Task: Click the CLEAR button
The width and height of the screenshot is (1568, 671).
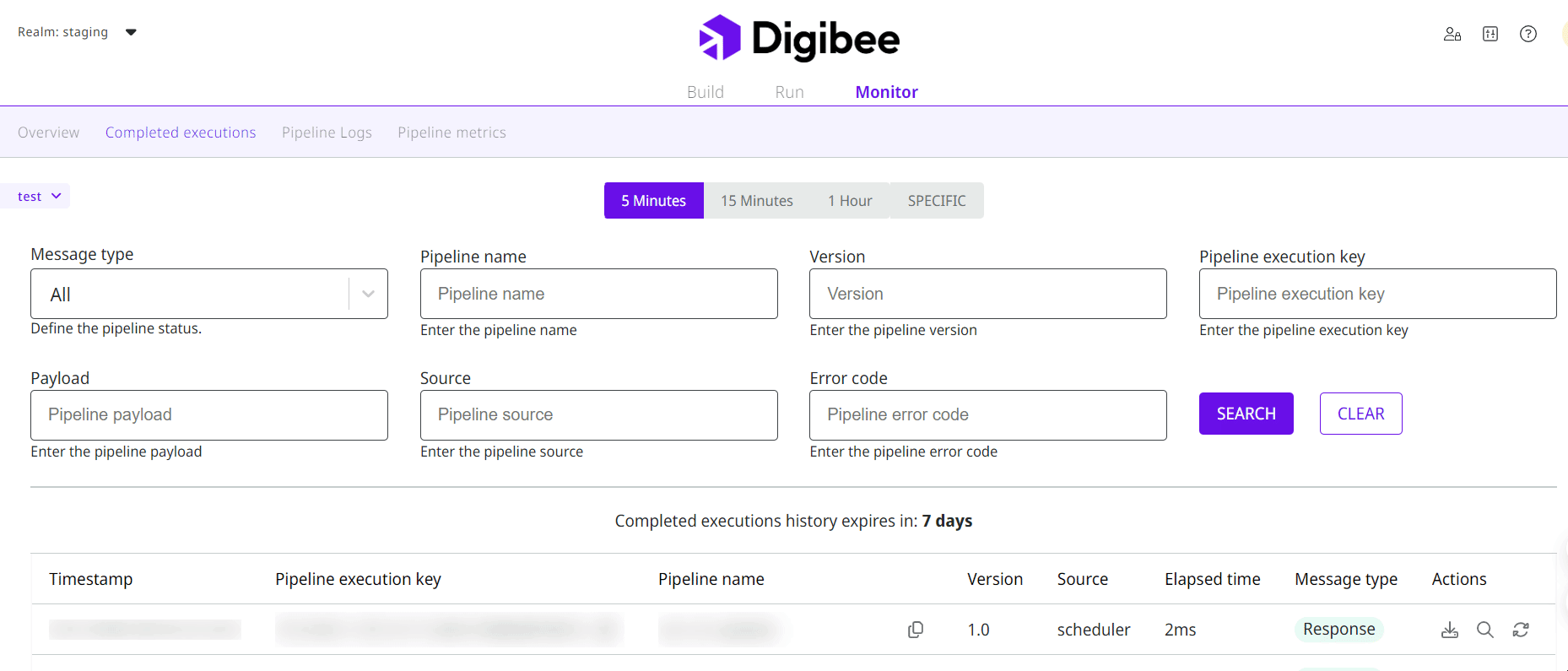Action: [1360, 414]
